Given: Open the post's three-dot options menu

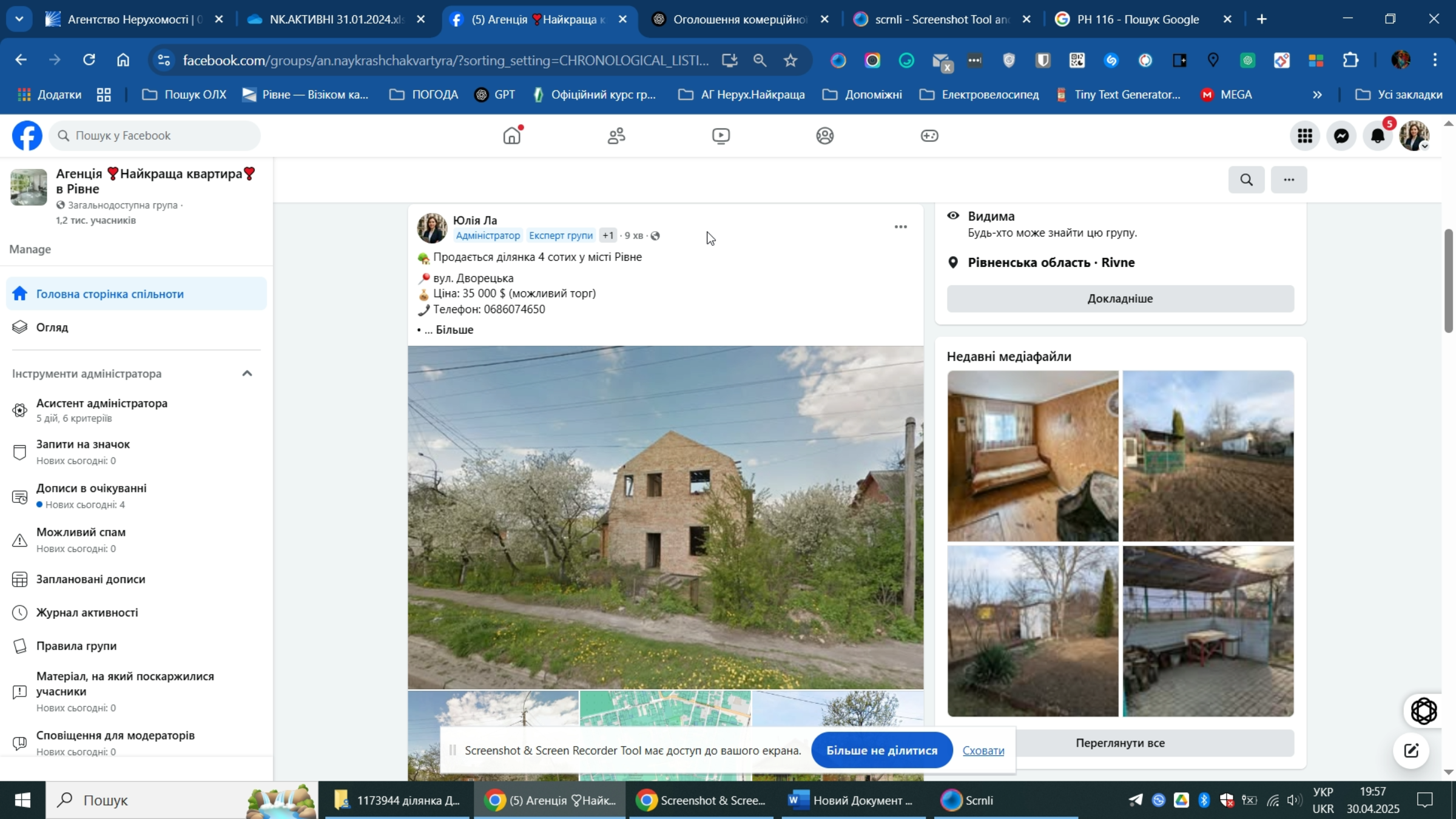Looking at the screenshot, I should [x=900, y=227].
